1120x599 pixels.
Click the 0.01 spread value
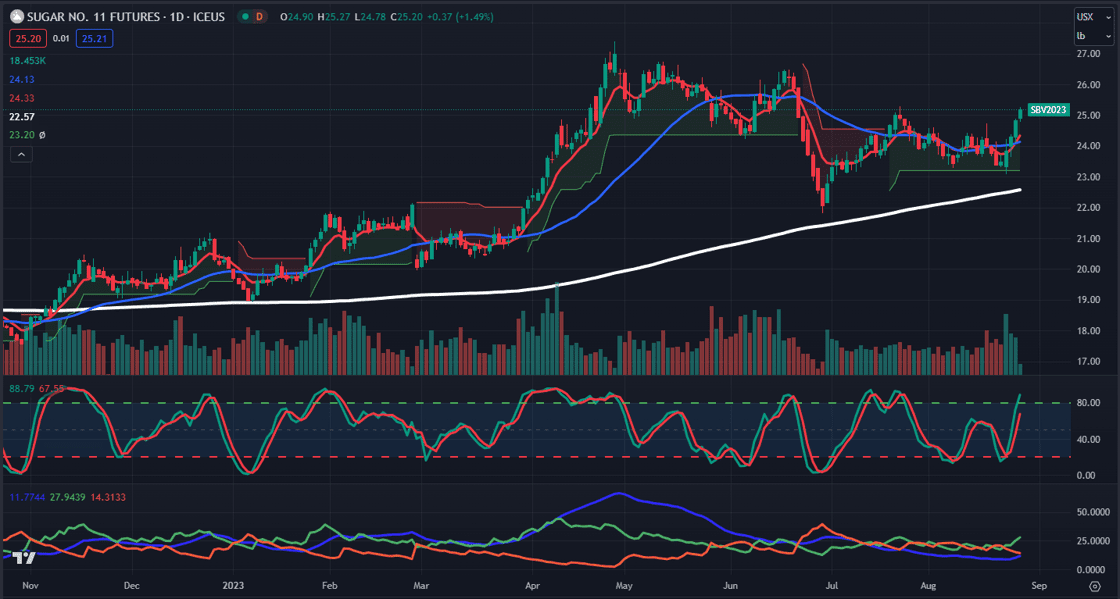(61, 39)
